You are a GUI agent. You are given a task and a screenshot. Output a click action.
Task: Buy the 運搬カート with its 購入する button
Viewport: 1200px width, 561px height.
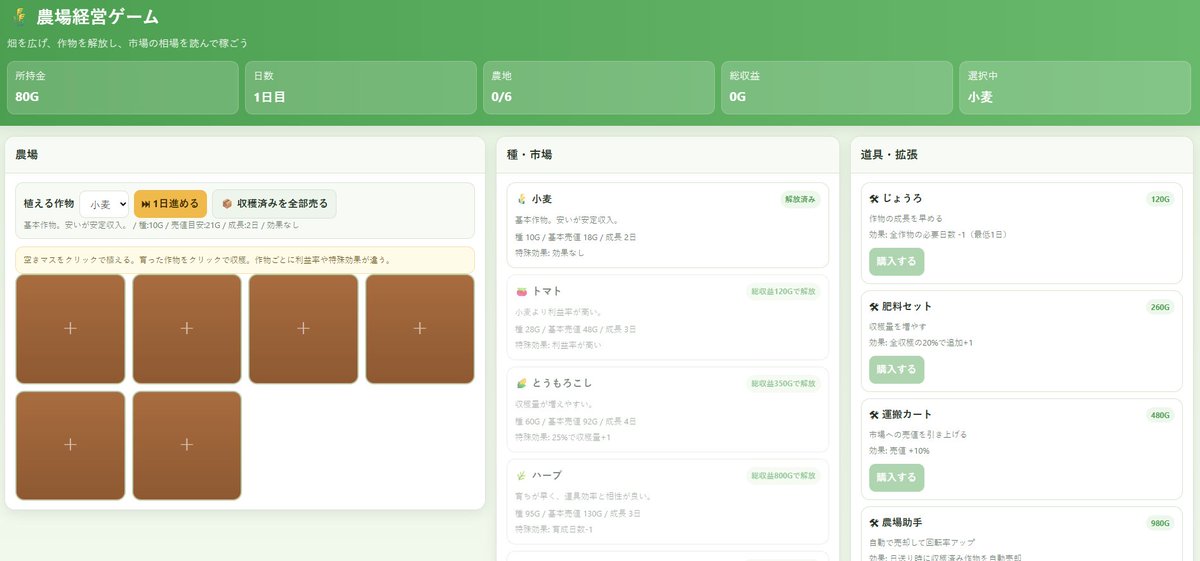pos(896,477)
